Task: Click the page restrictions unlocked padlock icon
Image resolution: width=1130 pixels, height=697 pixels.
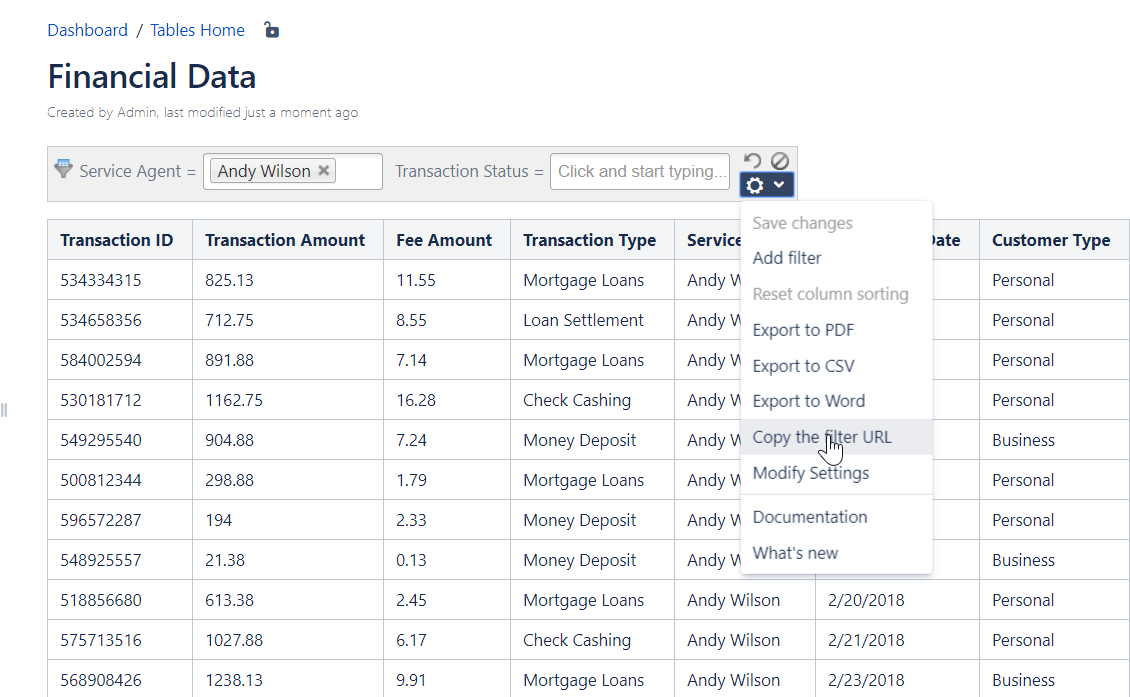Action: tap(271, 30)
